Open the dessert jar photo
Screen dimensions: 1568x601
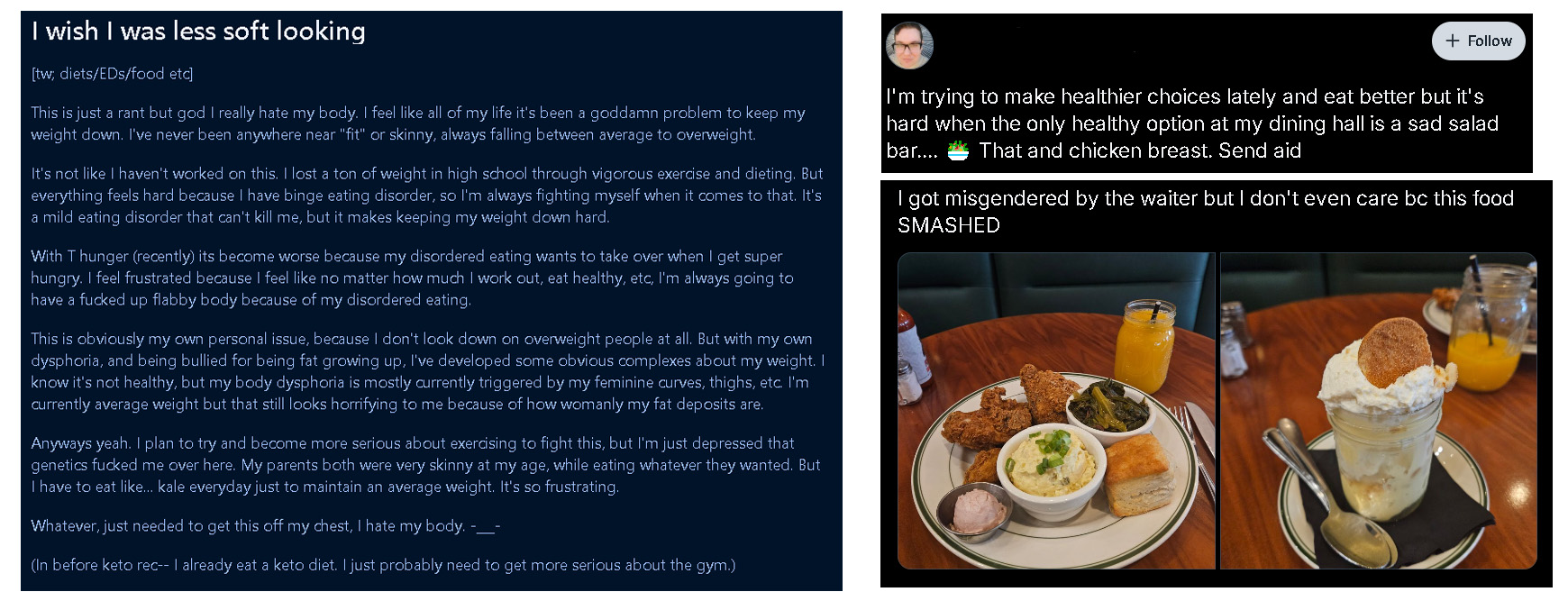(x=1379, y=411)
